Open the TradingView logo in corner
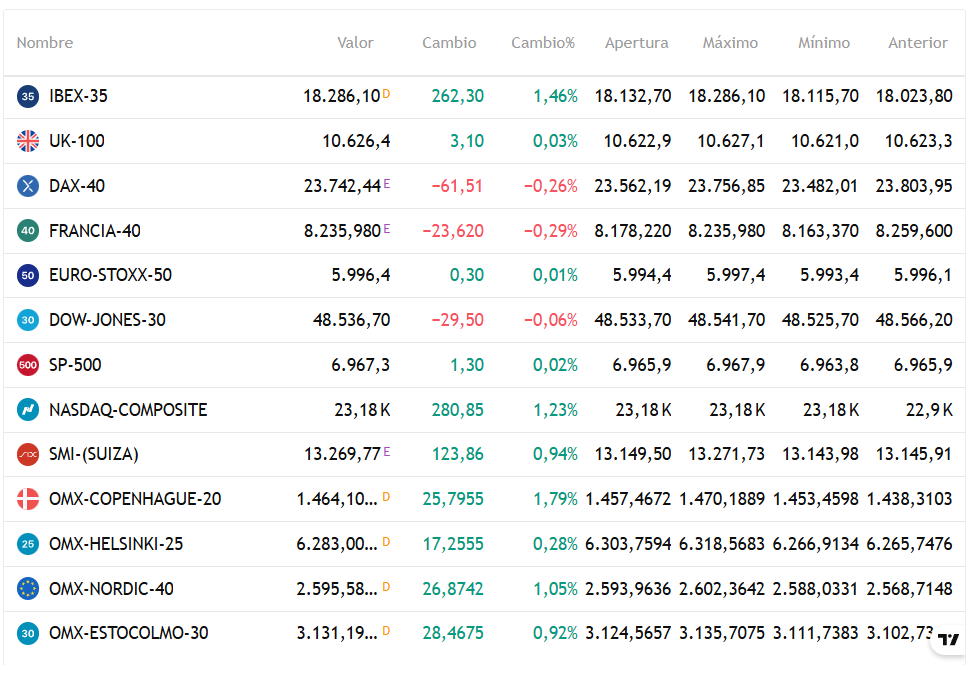The width and height of the screenshot is (976, 675). click(x=948, y=640)
